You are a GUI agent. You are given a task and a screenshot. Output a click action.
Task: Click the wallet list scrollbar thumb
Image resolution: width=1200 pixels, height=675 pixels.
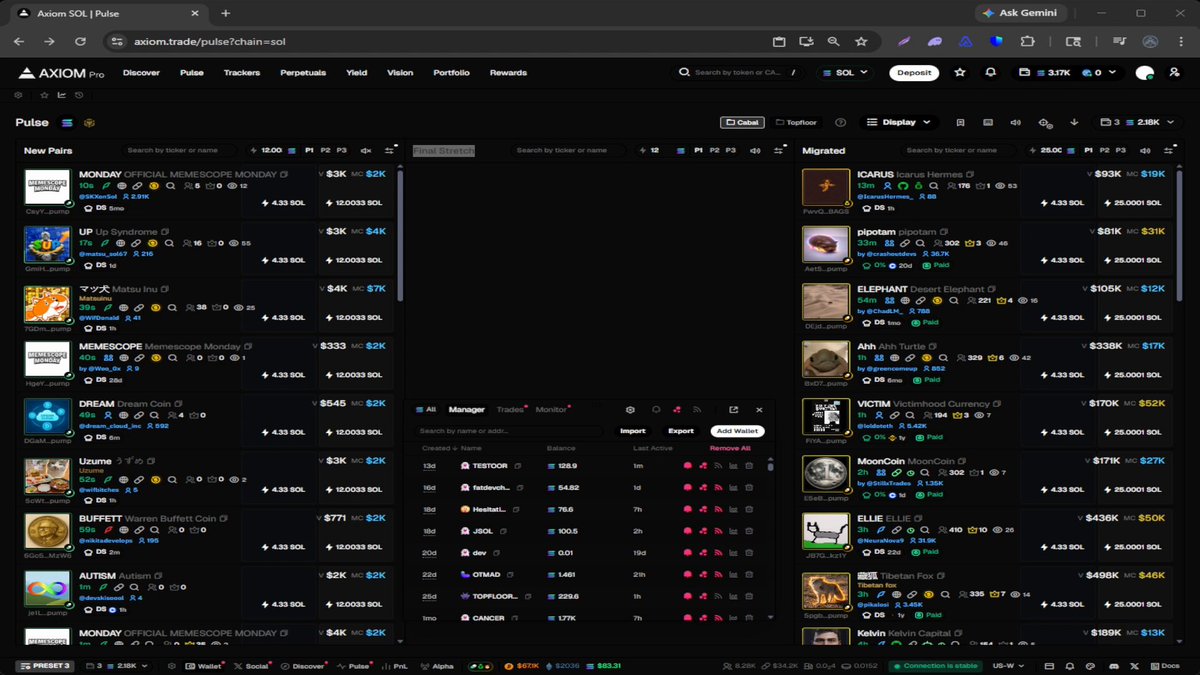[771, 465]
